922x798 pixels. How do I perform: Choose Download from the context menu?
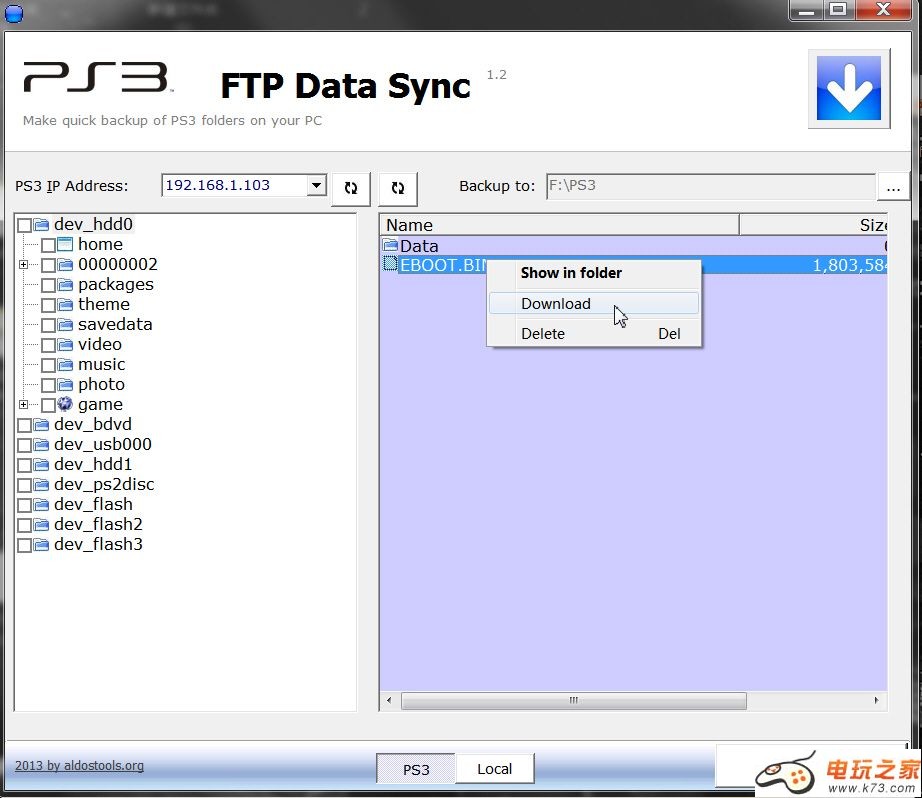(556, 304)
